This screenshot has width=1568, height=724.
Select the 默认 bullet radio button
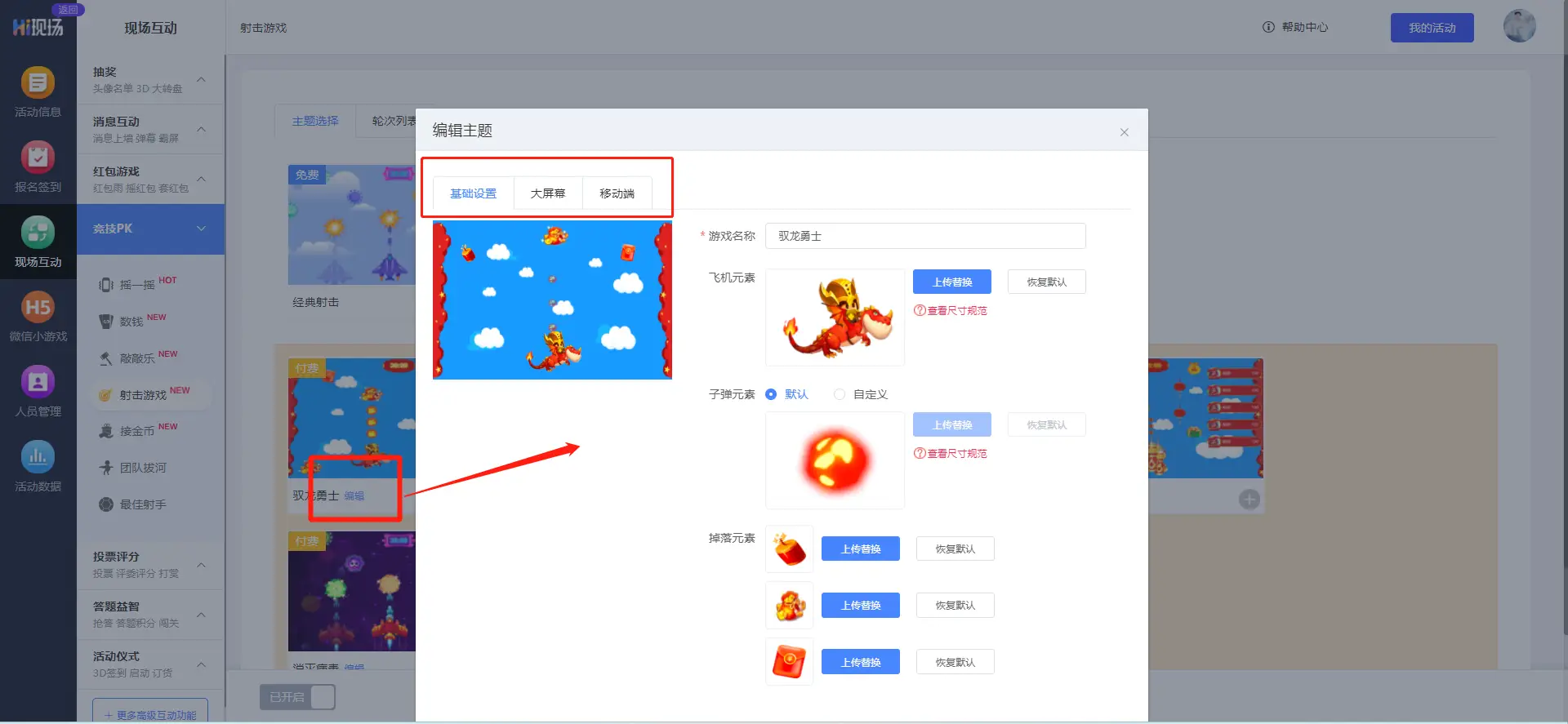771,394
